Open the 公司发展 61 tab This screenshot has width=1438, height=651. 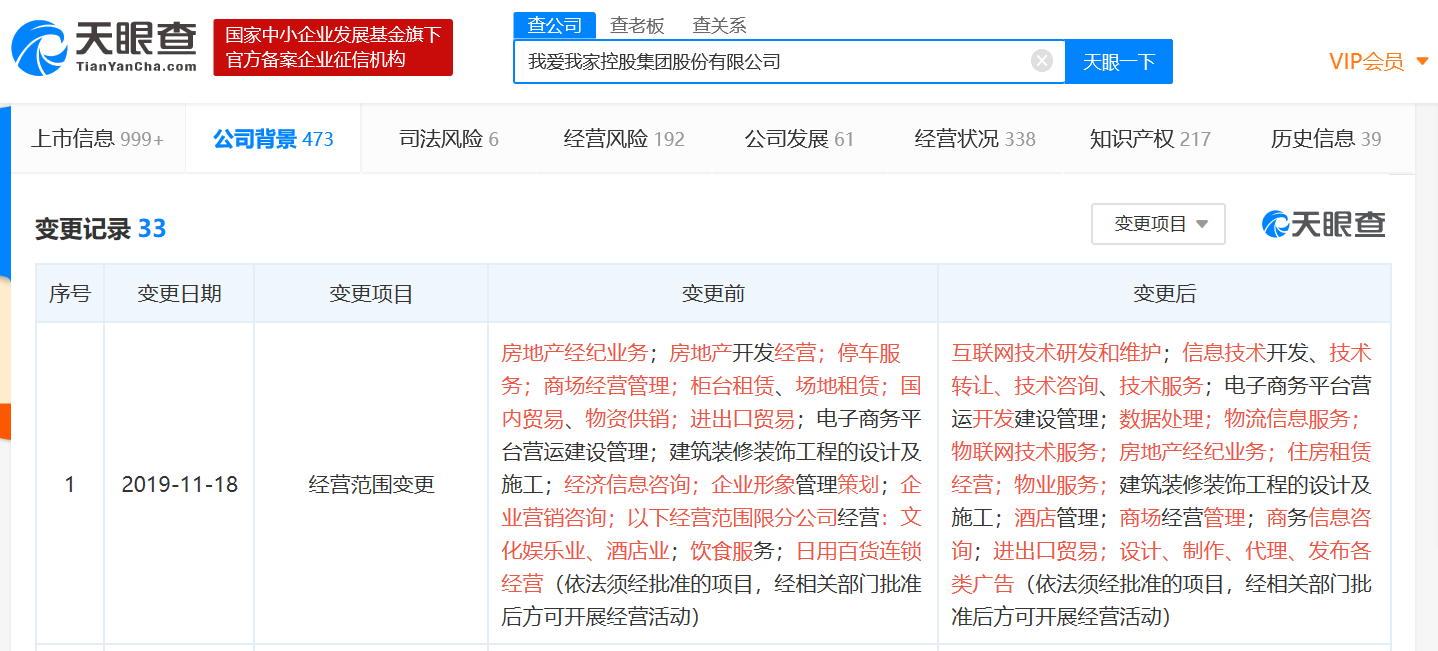tap(799, 139)
